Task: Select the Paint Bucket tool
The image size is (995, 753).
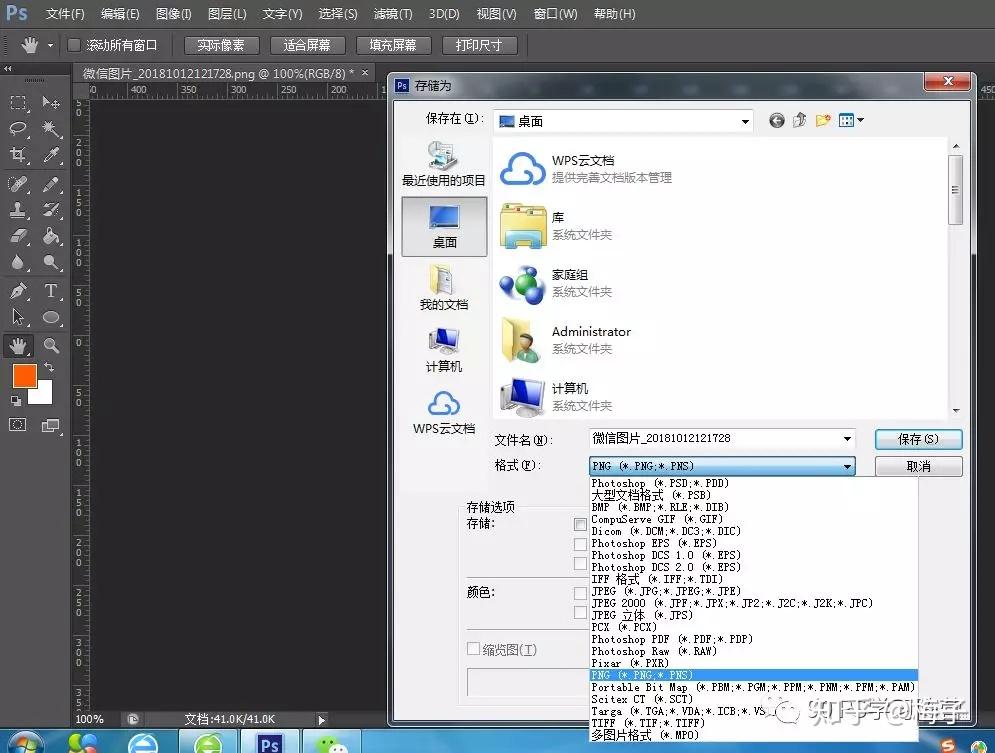Action: [x=51, y=236]
